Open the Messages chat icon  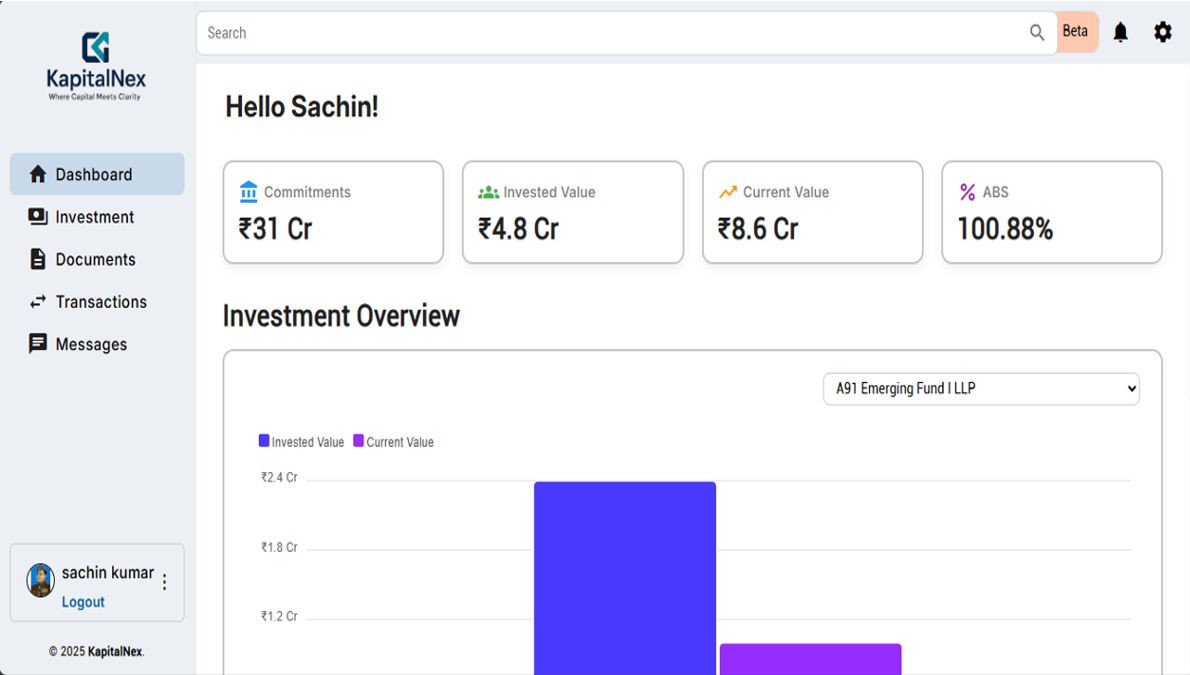(38, 343)
